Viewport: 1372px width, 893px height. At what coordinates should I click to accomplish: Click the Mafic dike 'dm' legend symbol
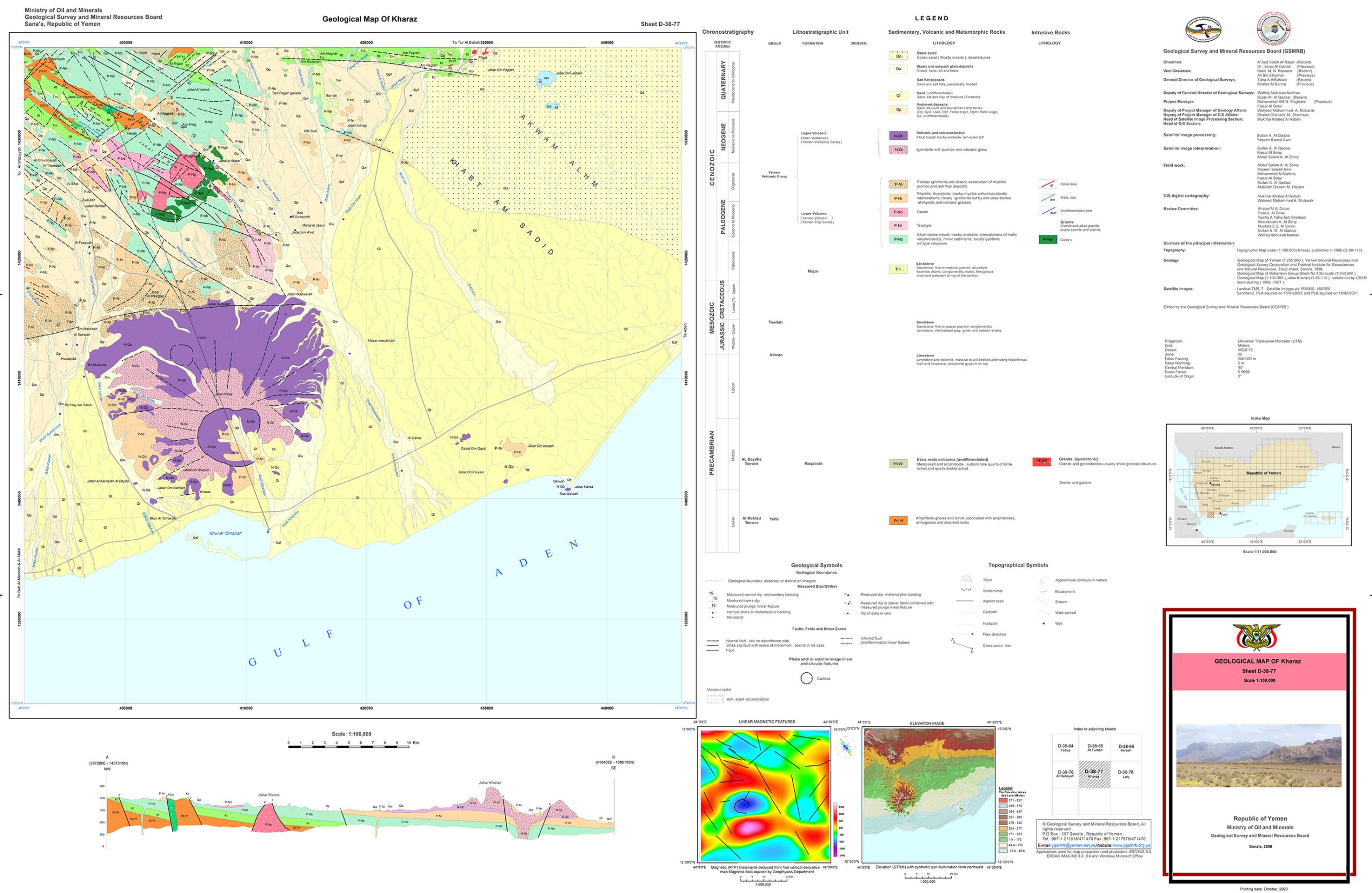pyautogui.click(x=1047, y=198)
